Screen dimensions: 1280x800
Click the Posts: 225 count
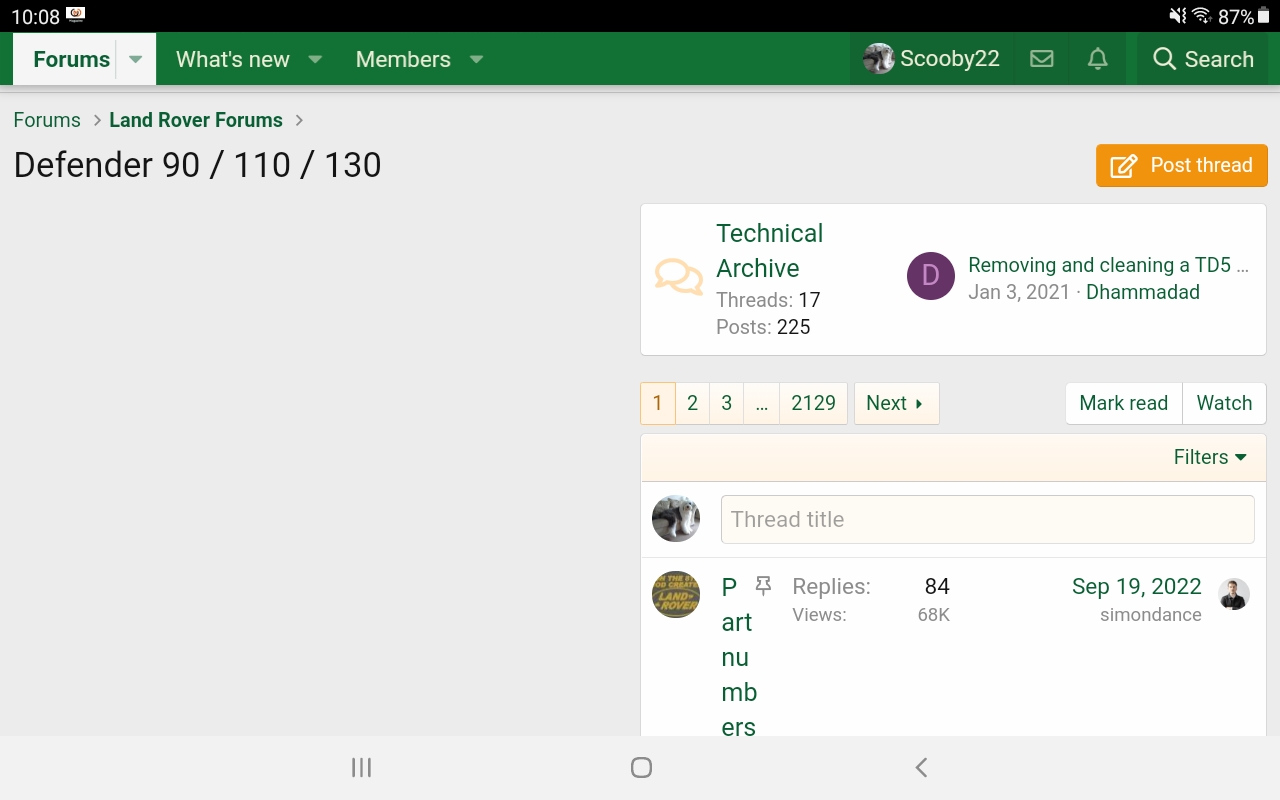pos(763,327)
